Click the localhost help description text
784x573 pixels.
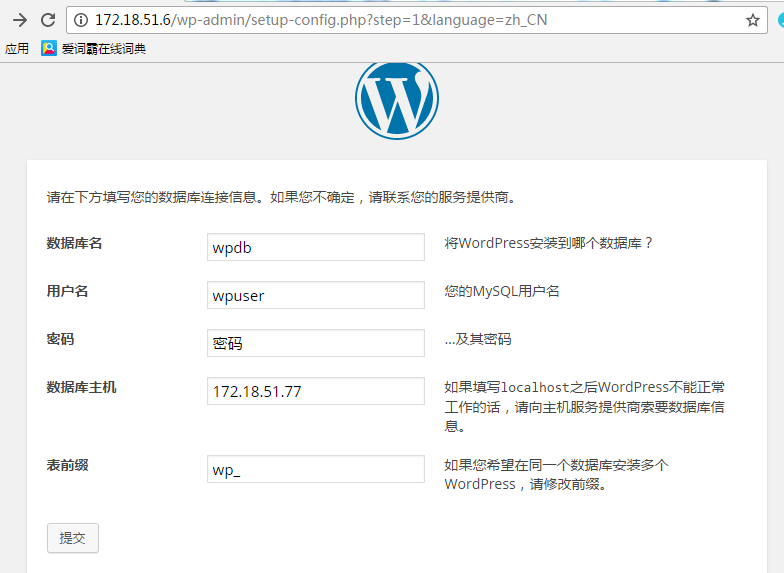pyautogui.click(x=584, y=406)
